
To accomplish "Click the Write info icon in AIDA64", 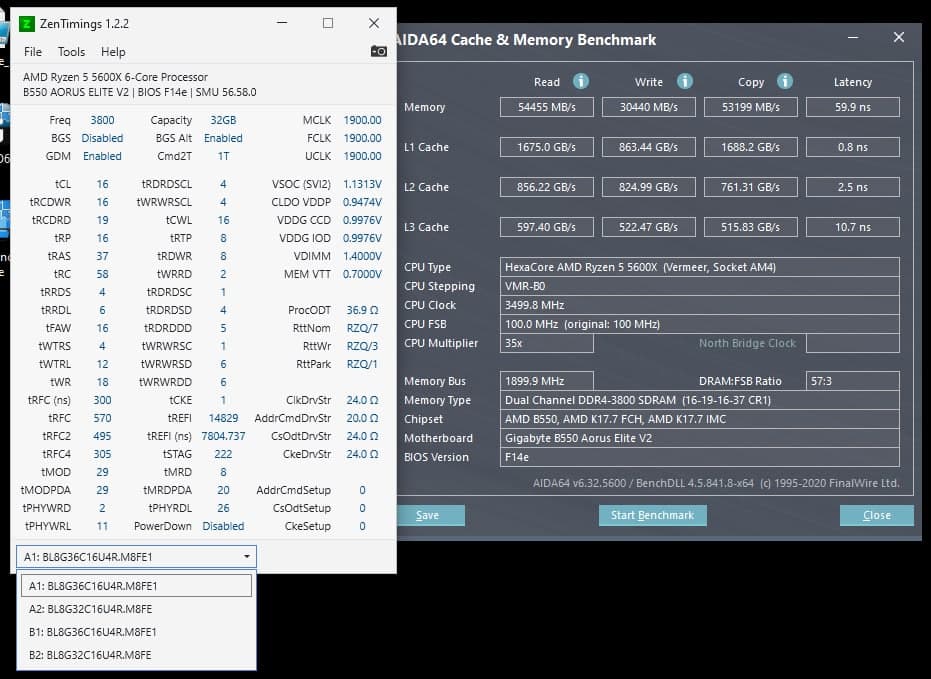I will click(x=685, y=81).
